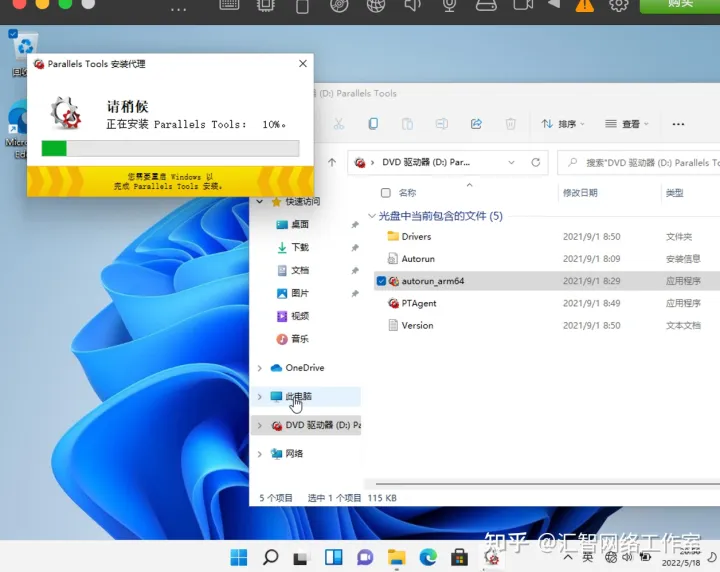
Task: Expand the DVD 驱动器 tree node arrow
Action: click(260, 426)
